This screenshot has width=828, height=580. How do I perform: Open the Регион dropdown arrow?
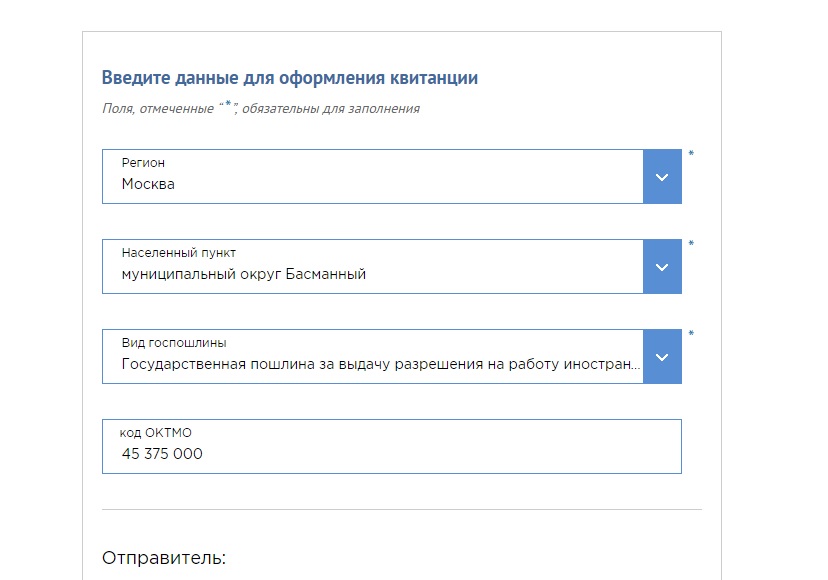tap(662, 176)
